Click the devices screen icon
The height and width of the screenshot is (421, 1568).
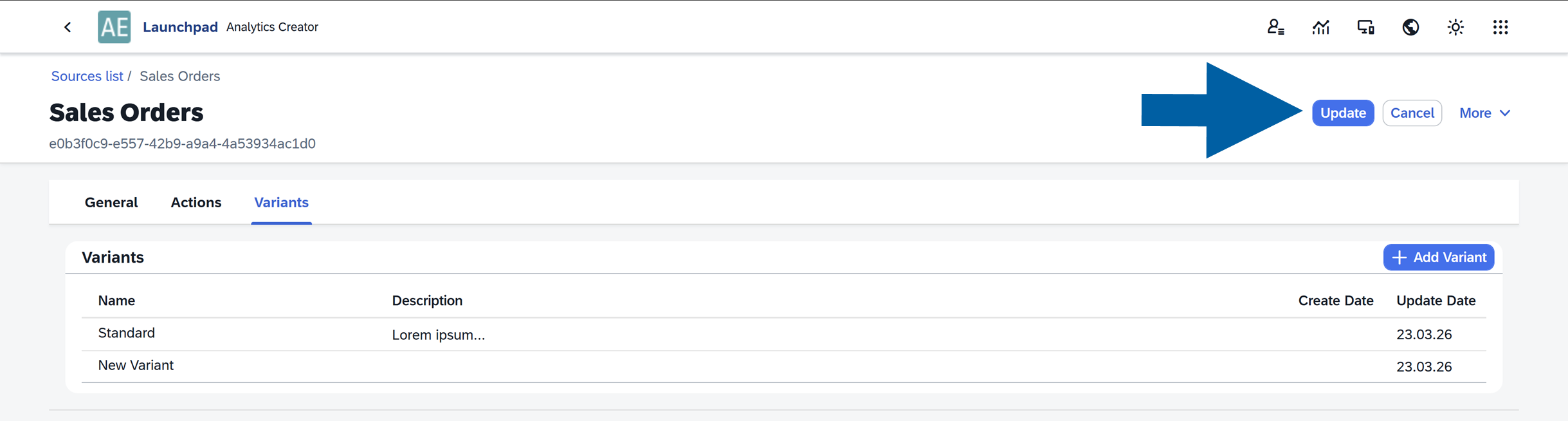pyautogui.click(x=1365, y=27)
